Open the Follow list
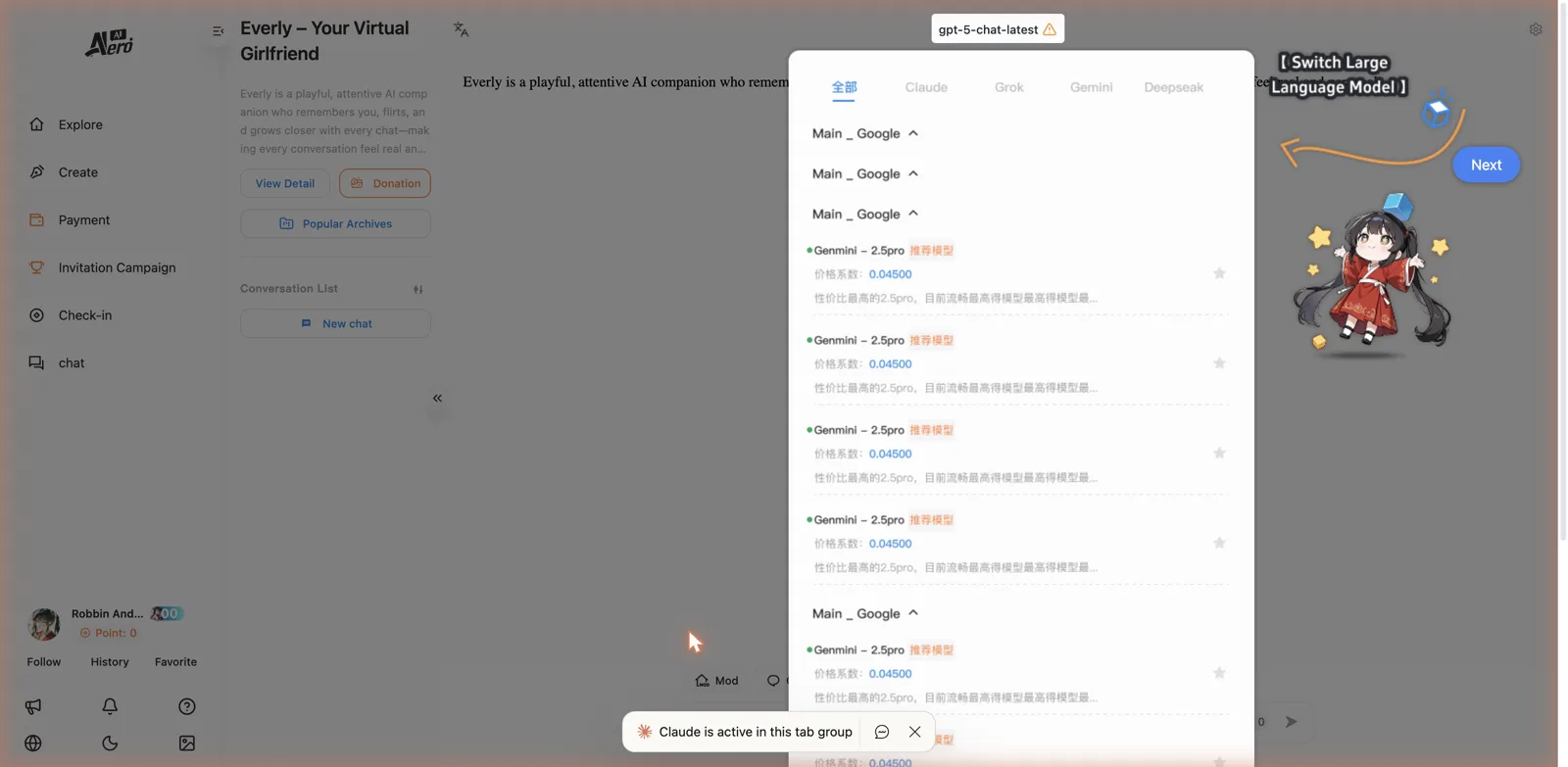 tap(43, 662)
